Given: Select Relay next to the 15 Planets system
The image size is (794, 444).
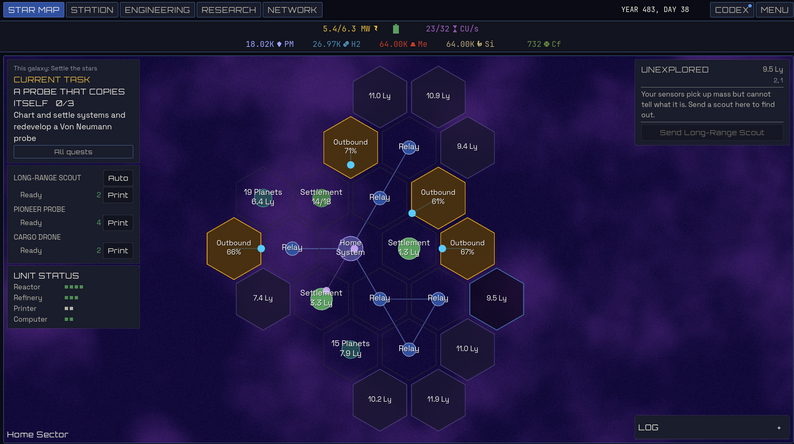Looking at the screenshot, I should tap(409, 349).
